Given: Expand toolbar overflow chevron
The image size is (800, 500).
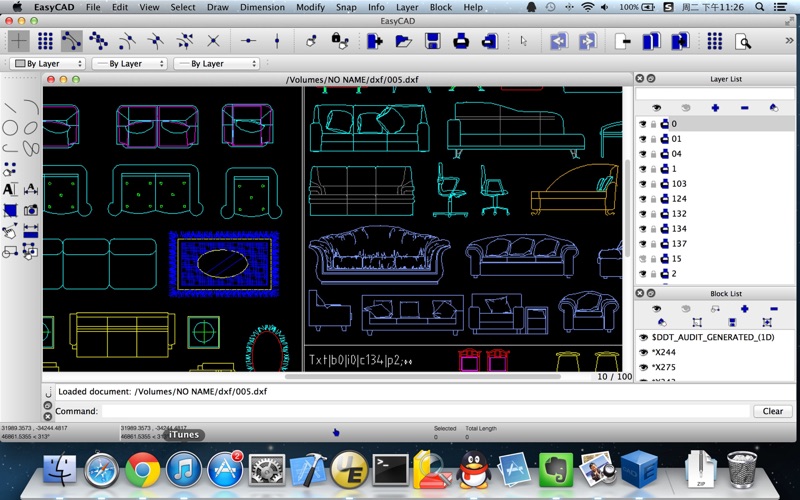Looking at the screenshot, I should 790,41.
